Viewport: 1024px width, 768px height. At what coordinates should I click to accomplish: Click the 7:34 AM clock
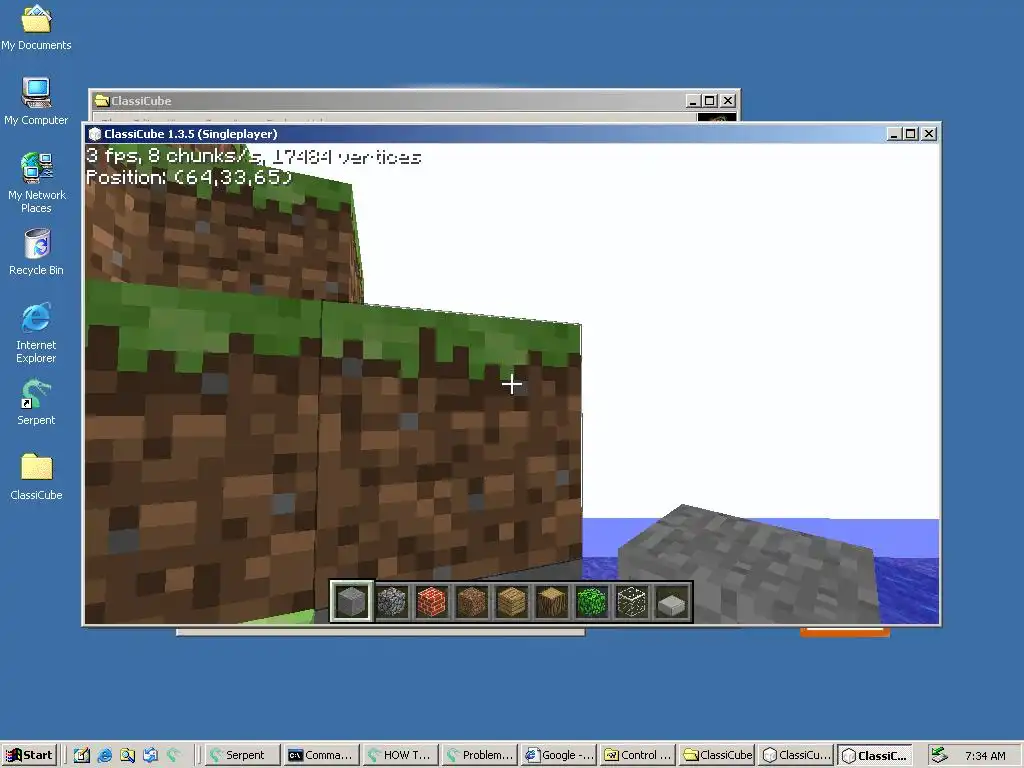coord(985,756)
